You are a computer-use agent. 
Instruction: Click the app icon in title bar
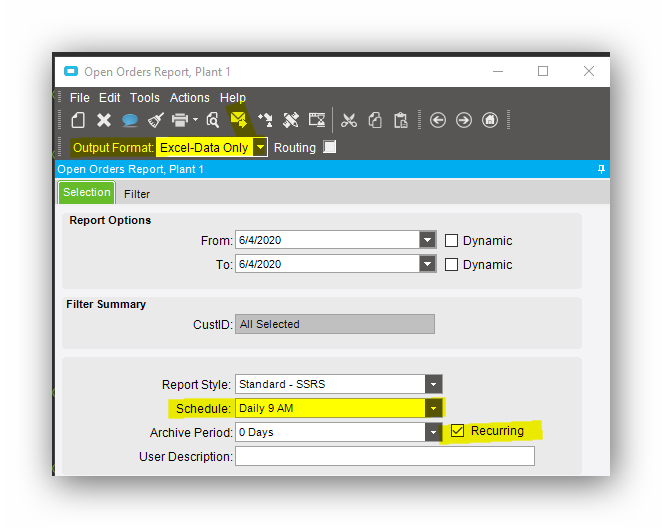pyautogui.click(x=71, y=71)
